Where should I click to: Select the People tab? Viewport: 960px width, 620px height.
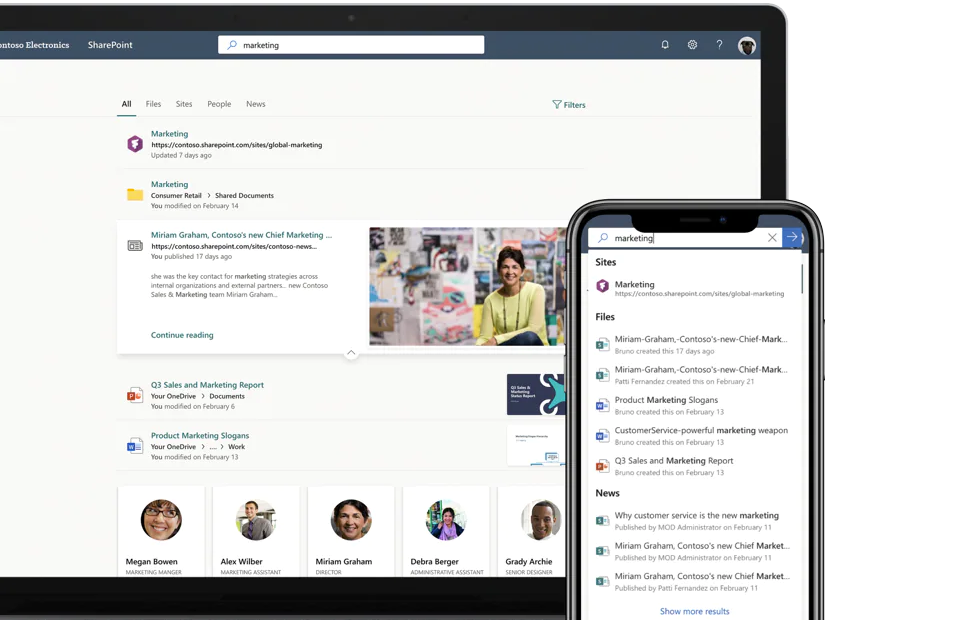[219, 103]
